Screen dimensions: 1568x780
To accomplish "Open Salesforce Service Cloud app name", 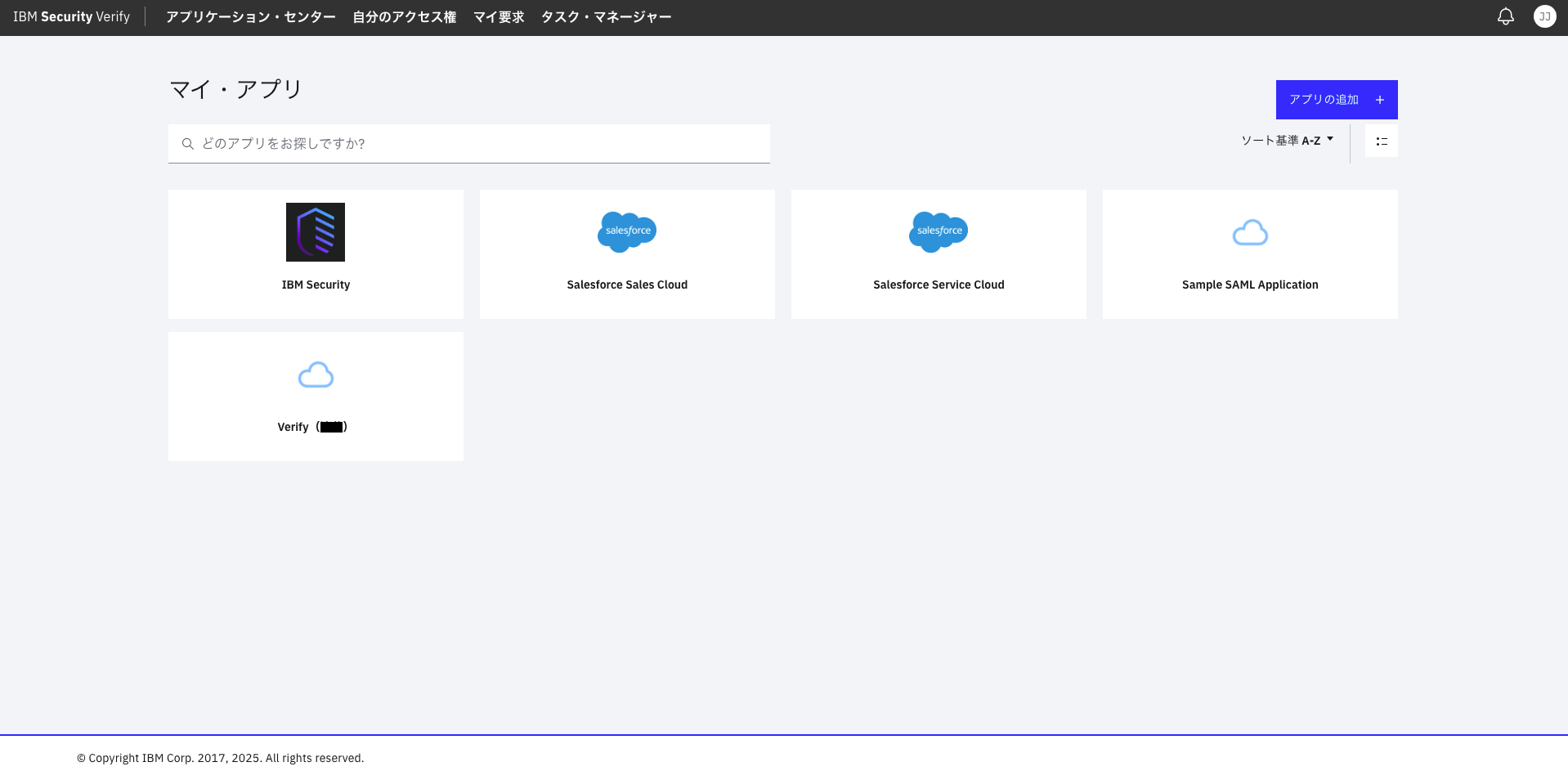I will click(x=939, y=285).
